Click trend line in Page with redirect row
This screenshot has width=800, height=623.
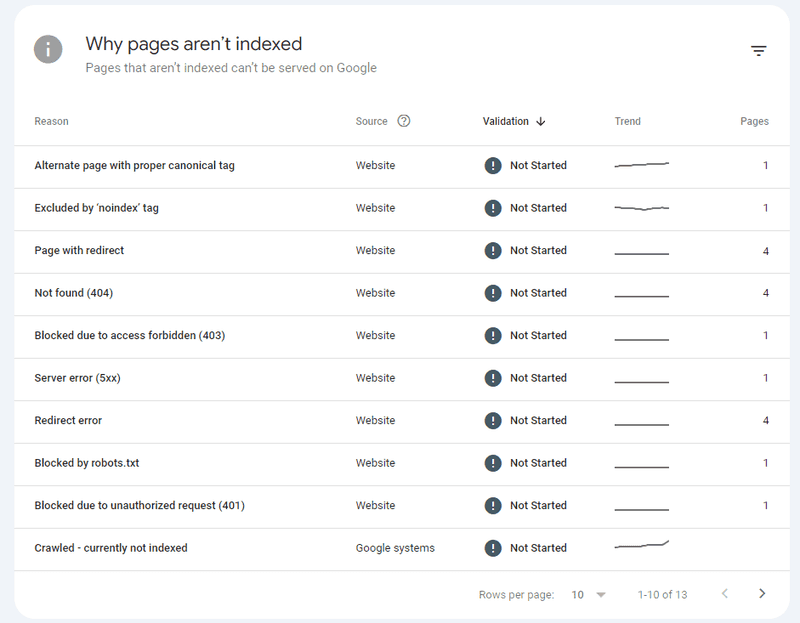pyautogui.click(x=641, y=254)
